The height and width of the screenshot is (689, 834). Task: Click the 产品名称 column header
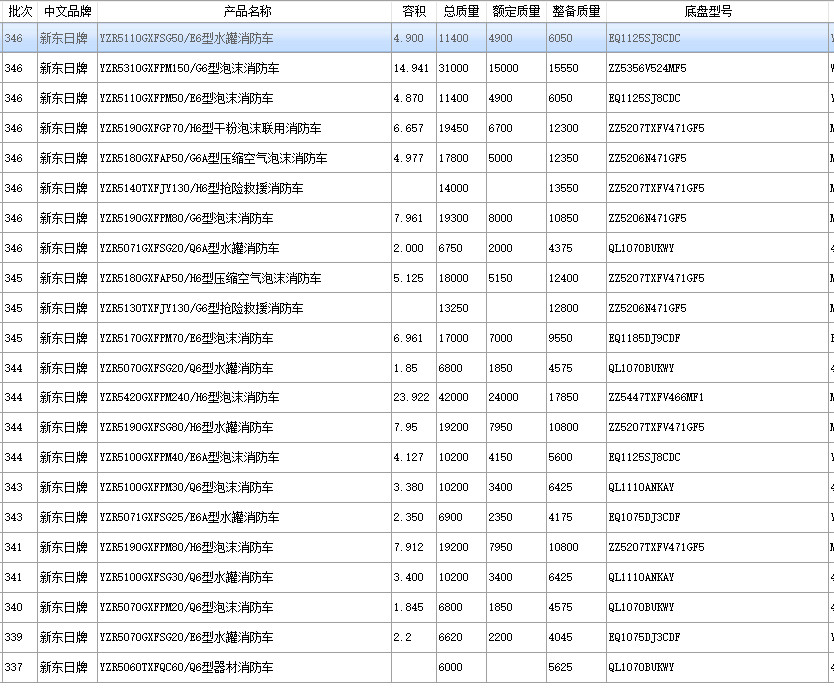point(244,11)
